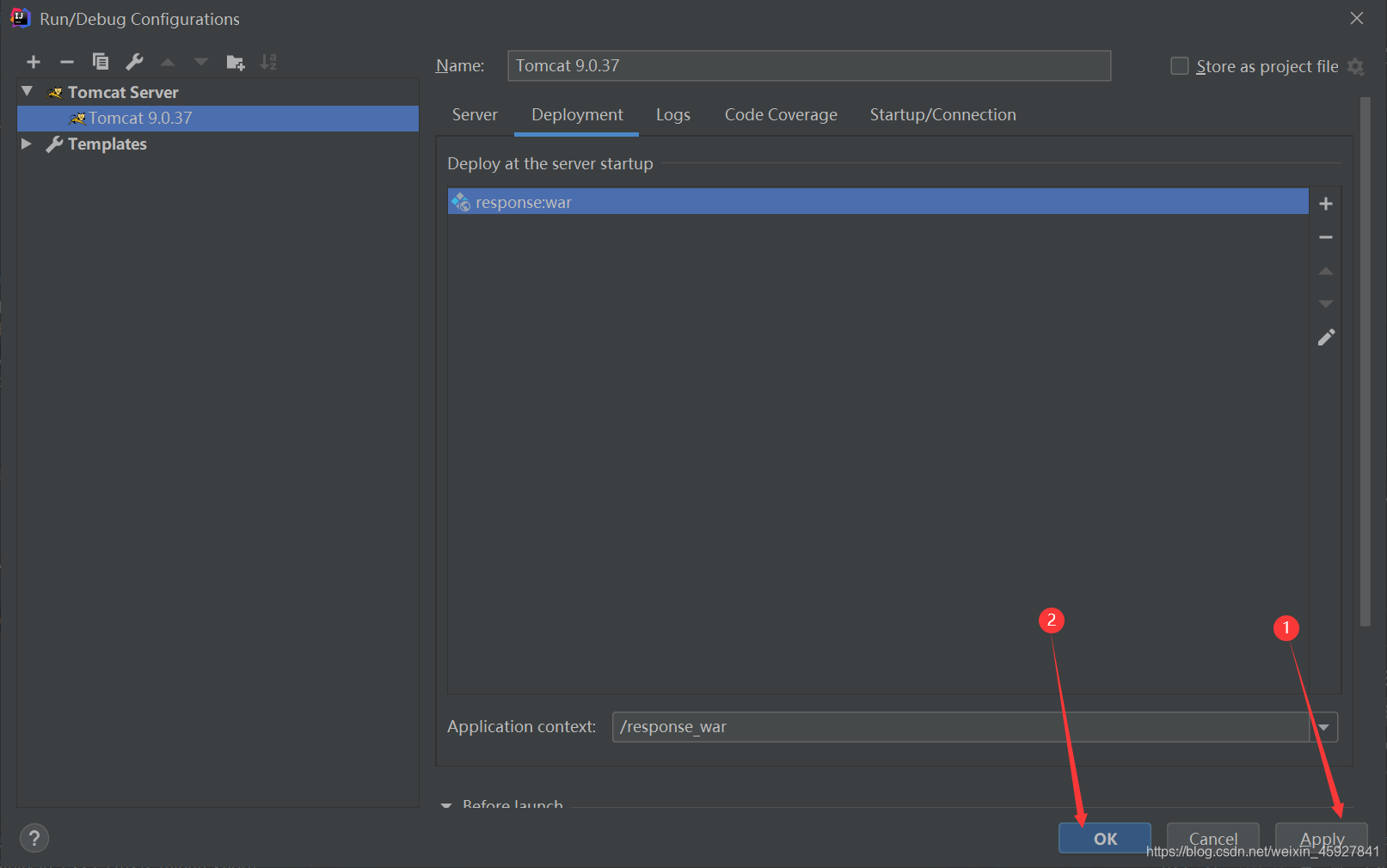
Task: Sort configurations alphabetically
Action: coord(269,62)
